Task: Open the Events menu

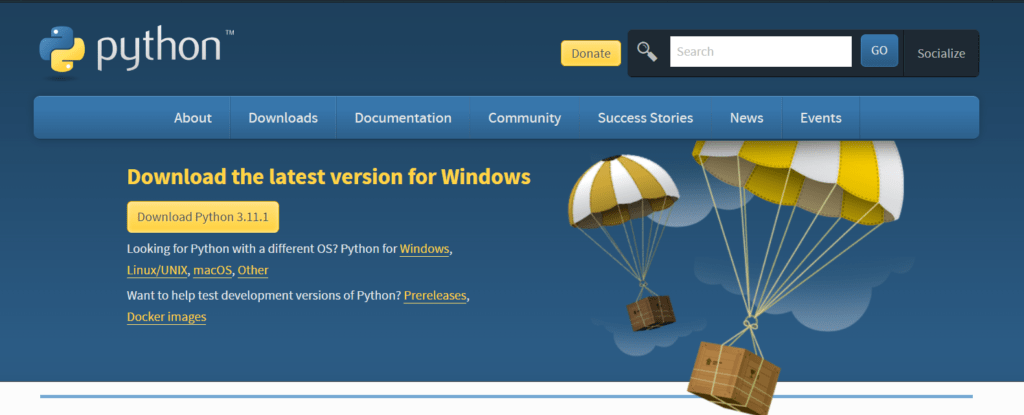Action: coord(821,118)
